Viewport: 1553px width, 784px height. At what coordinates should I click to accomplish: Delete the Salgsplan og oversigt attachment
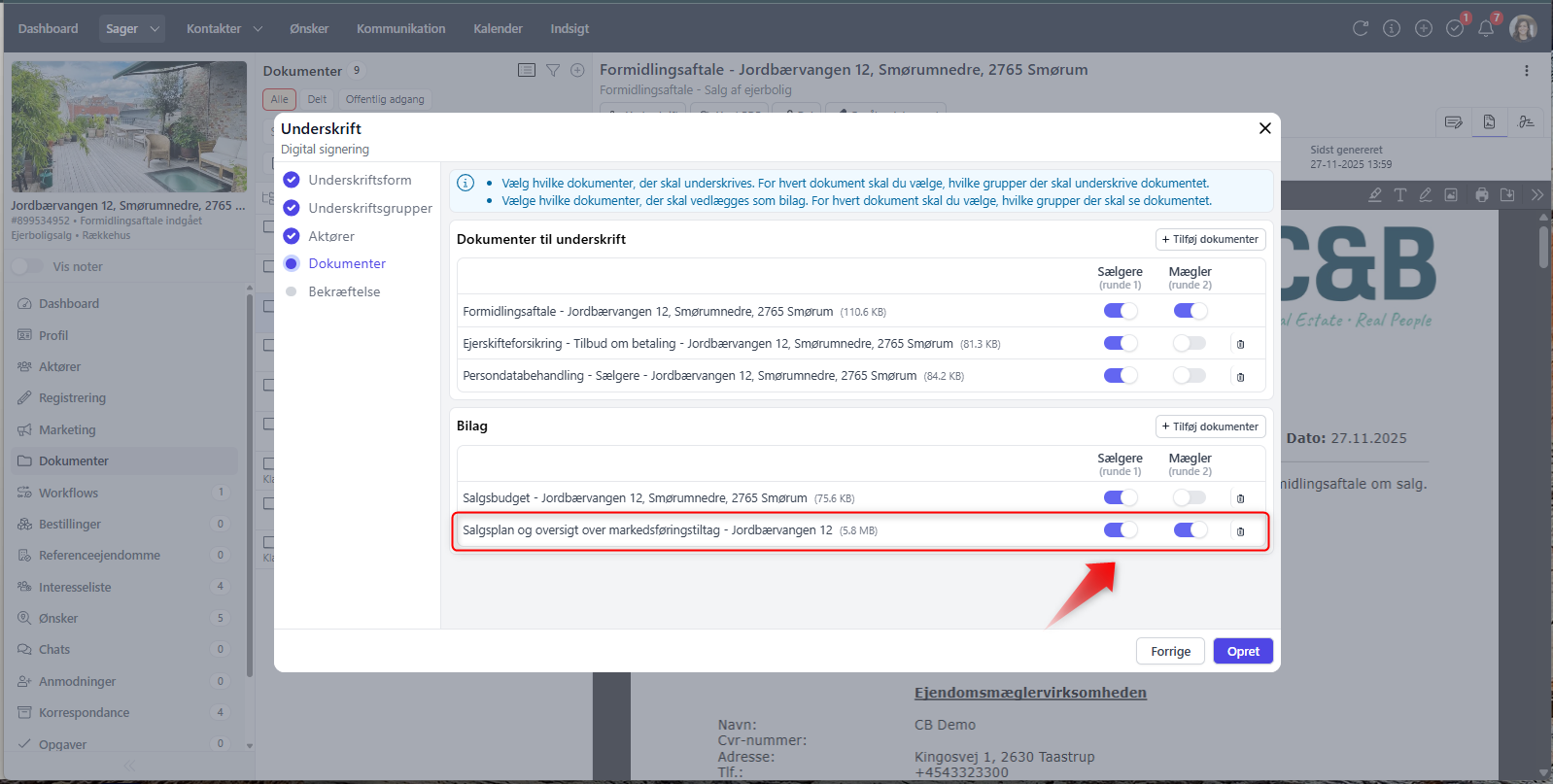point(1240,531)
